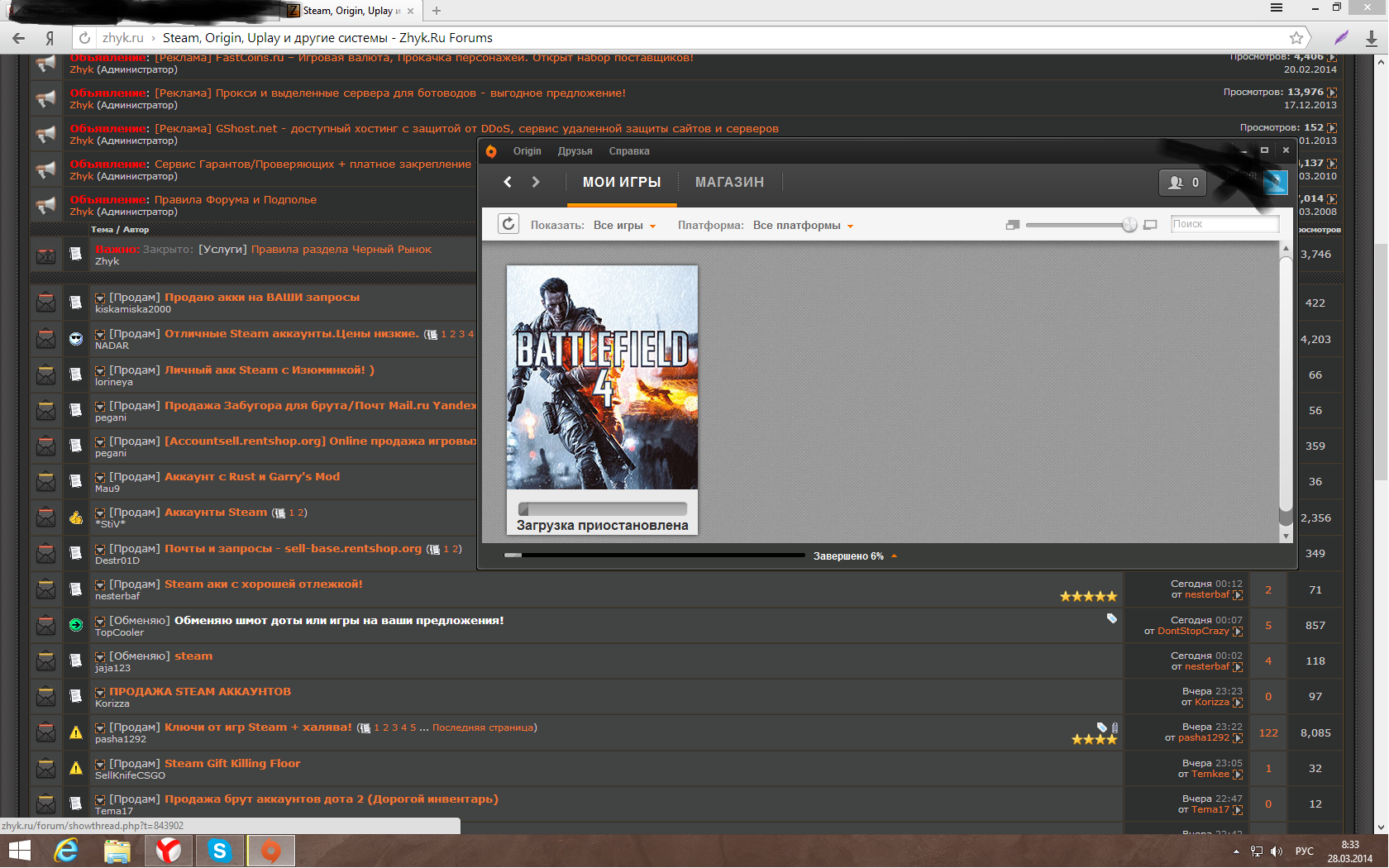Open prefix dropdown for Продаю акки thread

point(100,298)
